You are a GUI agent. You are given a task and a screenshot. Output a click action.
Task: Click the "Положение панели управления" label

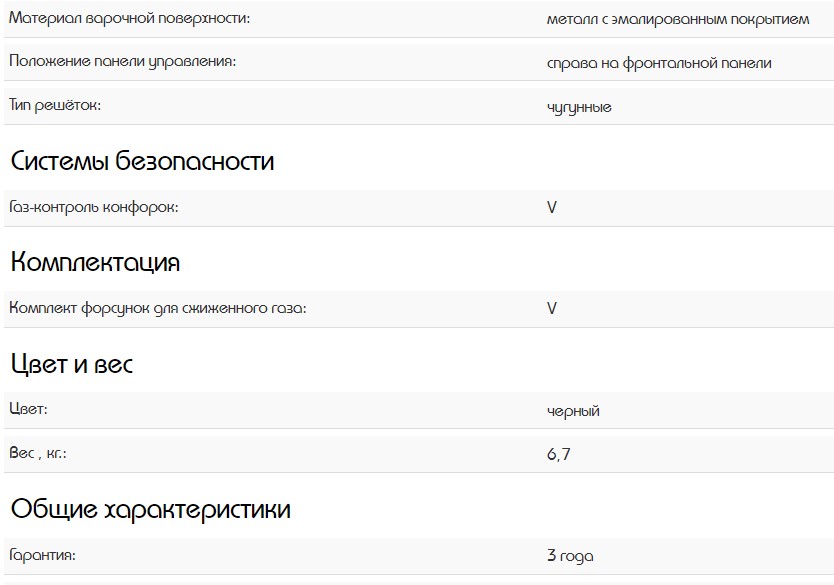(122, 62)
